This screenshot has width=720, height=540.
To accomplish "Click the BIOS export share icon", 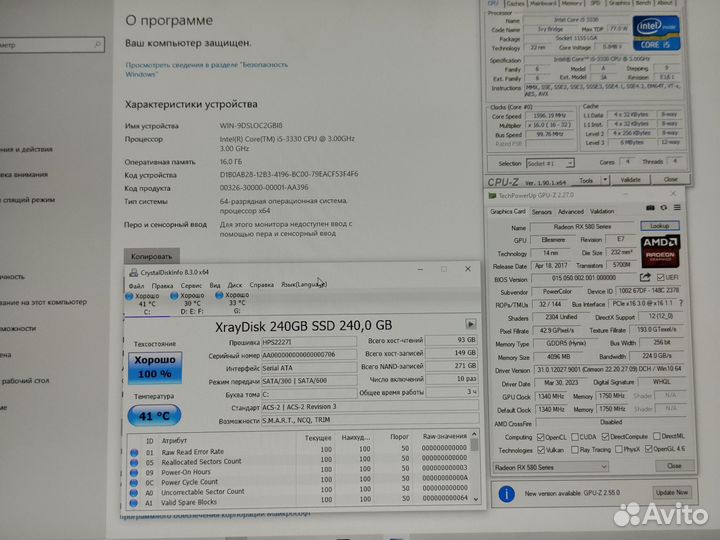I will point(645,277).
